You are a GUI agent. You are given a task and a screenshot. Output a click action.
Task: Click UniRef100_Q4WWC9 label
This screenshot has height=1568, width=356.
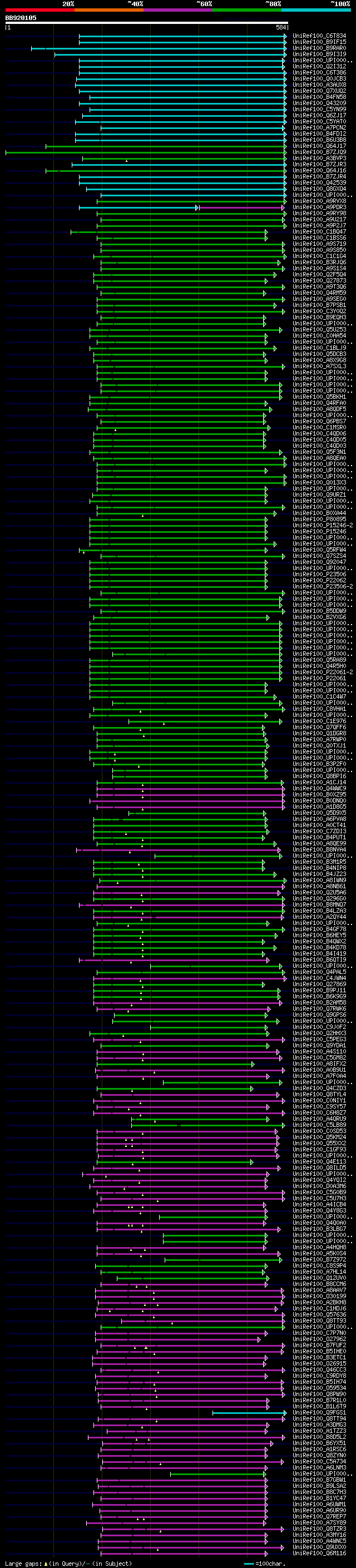(x=319, y=788)
